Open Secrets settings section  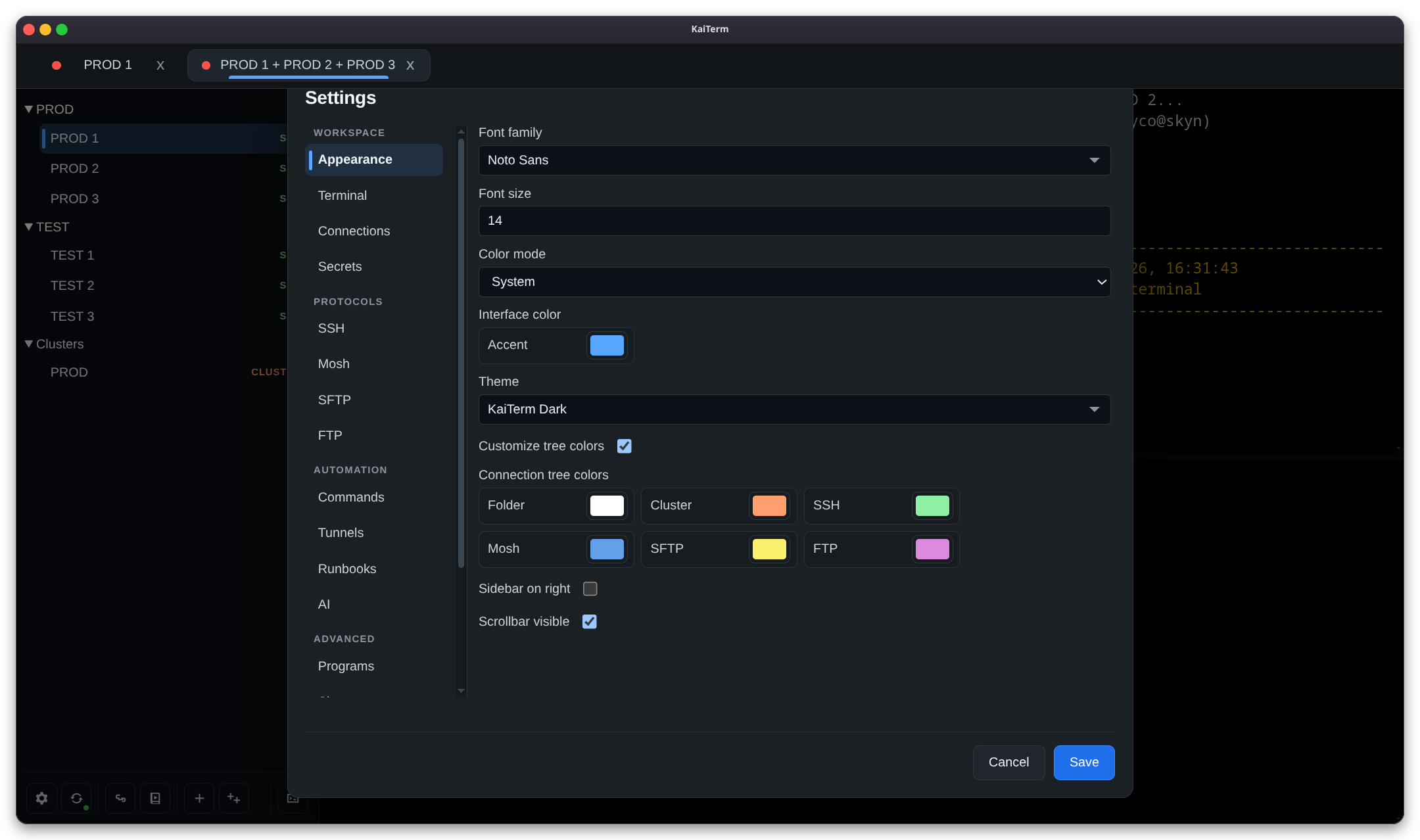pos(374,266)
